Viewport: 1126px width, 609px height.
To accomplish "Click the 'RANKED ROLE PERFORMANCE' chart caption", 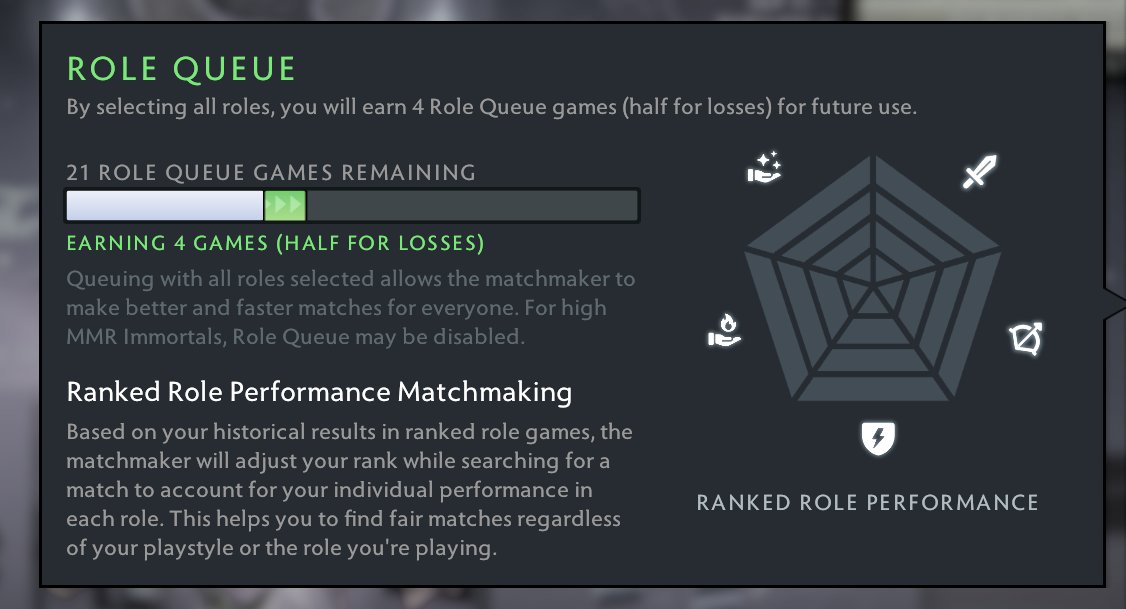I will (x=867, y=502).
